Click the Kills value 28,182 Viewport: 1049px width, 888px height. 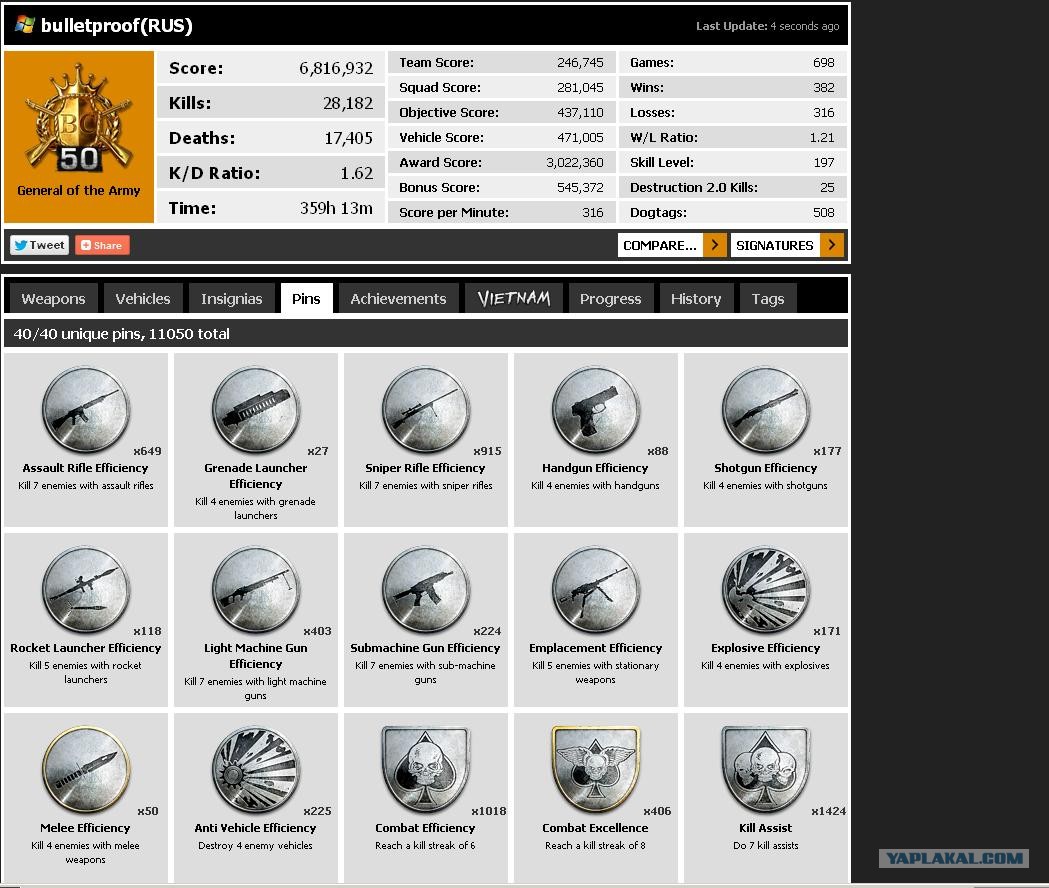[x=348, y=103]
